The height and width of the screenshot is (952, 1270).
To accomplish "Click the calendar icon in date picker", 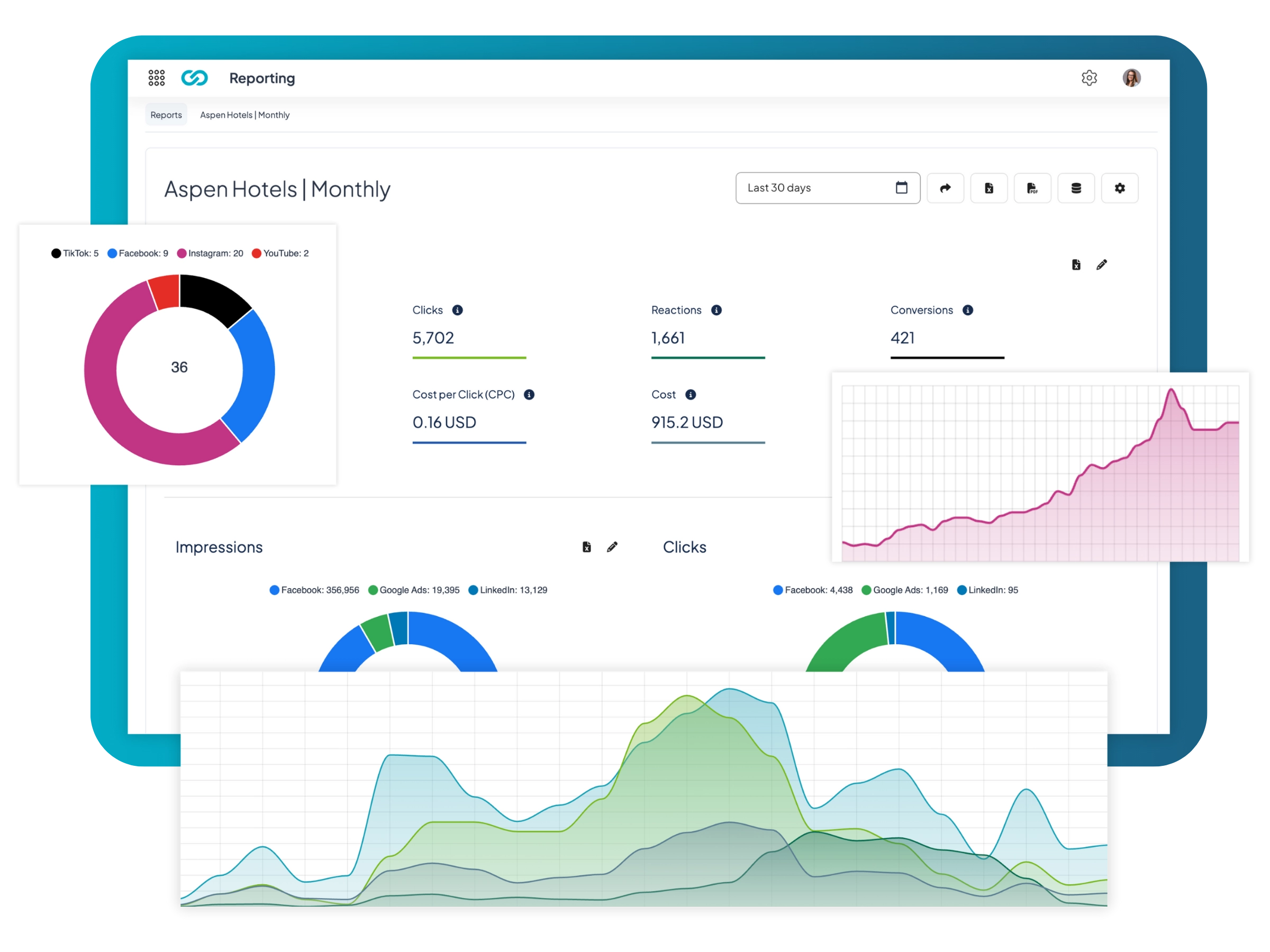I will (x=902, y=188).
